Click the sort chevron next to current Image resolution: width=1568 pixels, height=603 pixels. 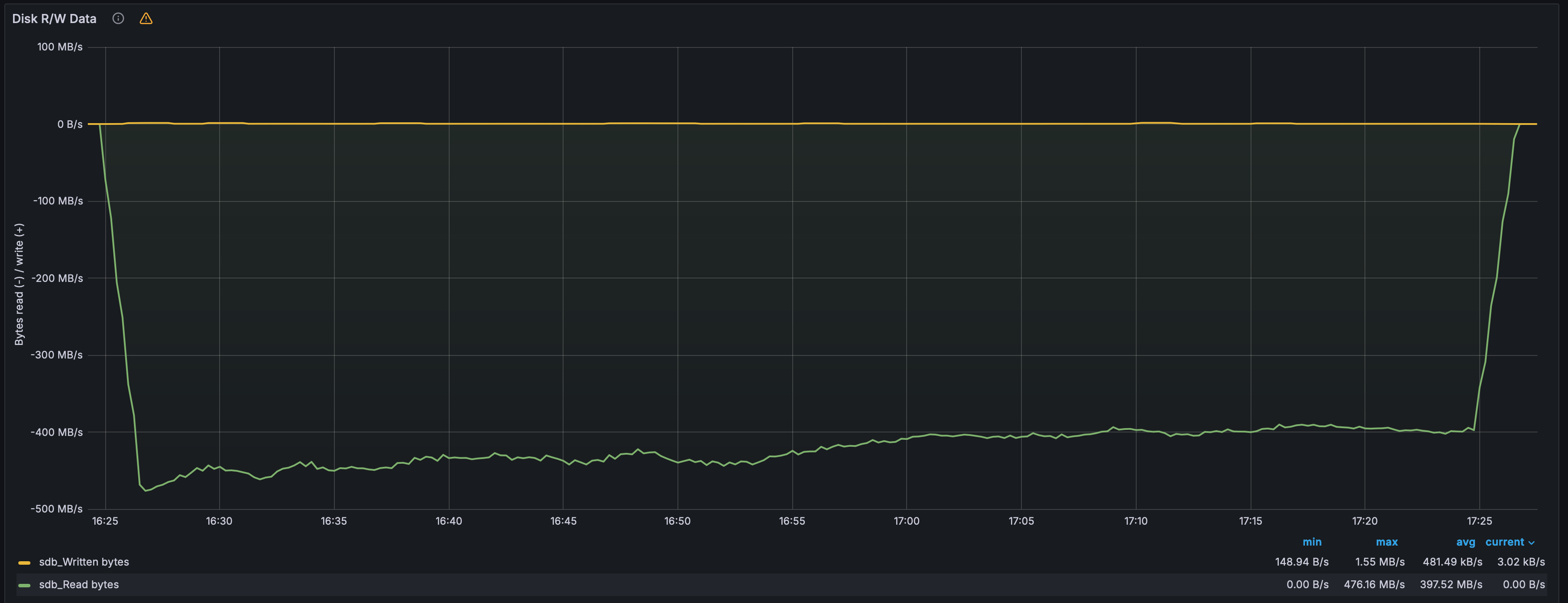(x=1531, y=542)
